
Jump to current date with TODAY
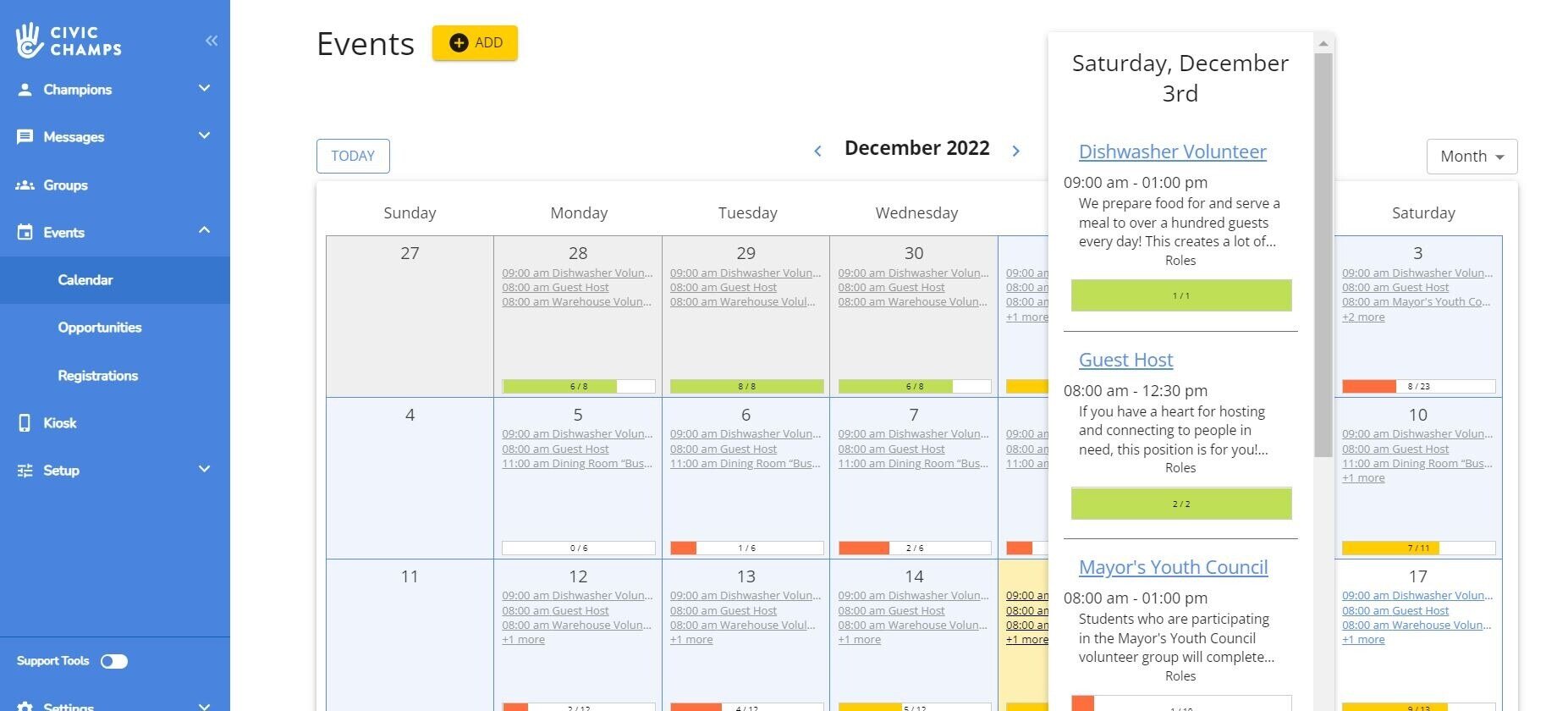353,157
